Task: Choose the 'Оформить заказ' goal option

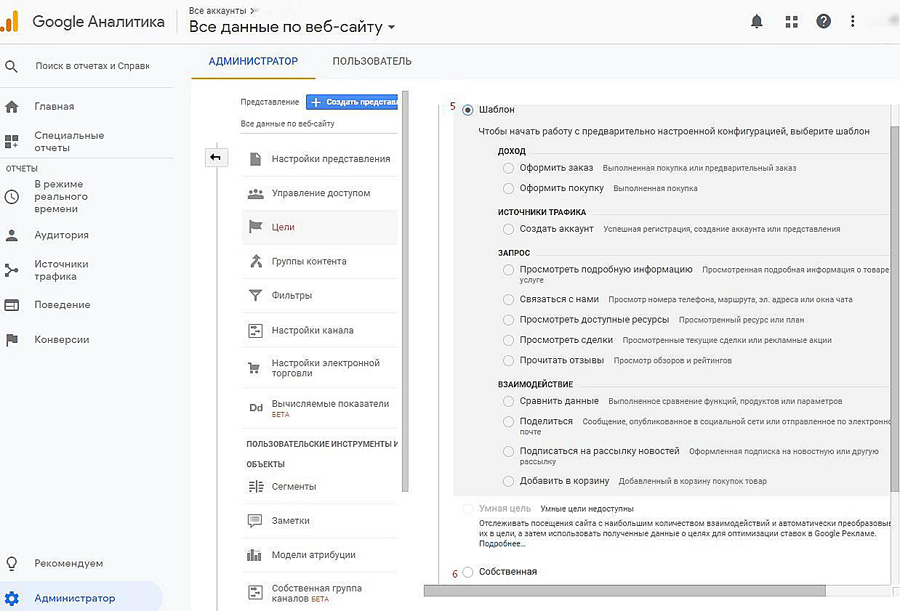Action: click(509, 168)
